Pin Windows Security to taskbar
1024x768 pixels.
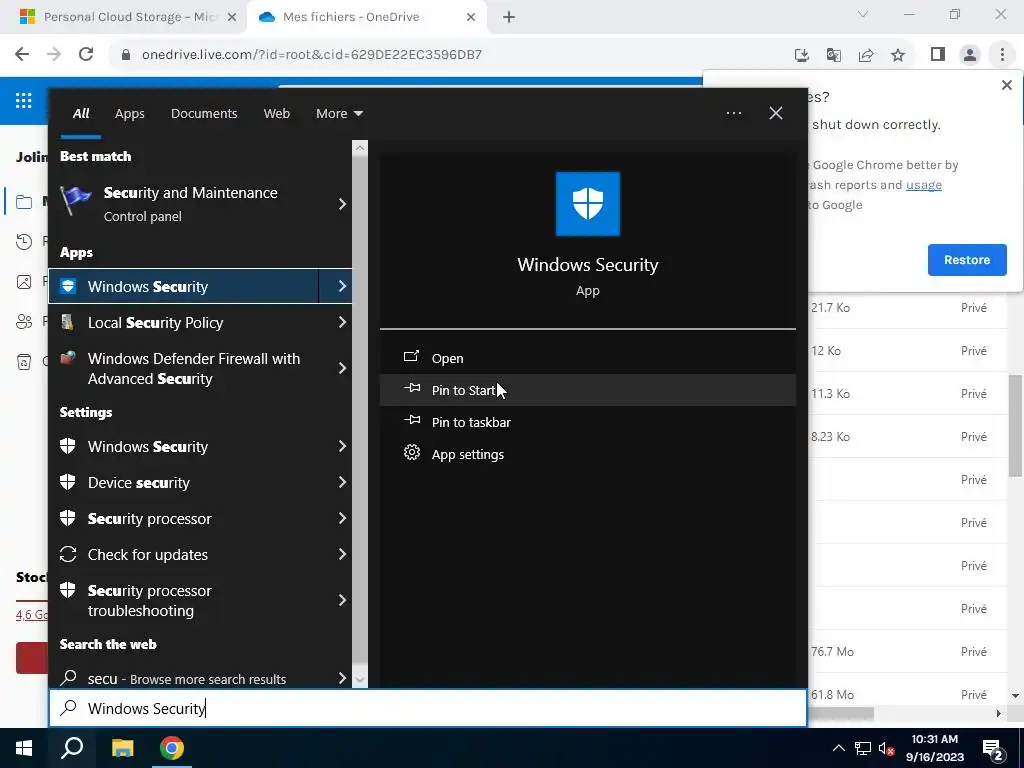(x=588, y=422)
